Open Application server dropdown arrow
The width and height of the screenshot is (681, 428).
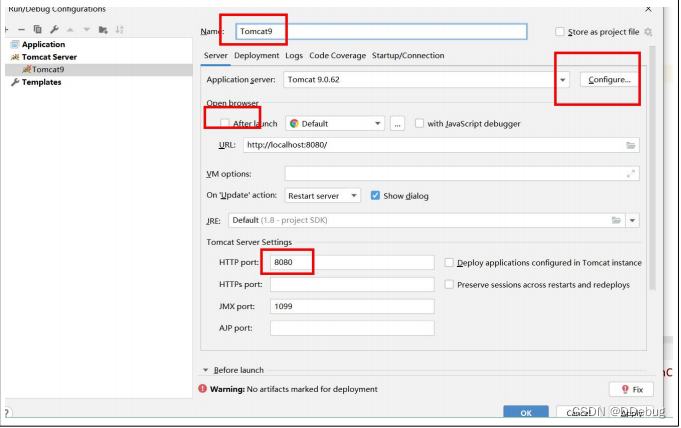[562, 80]
